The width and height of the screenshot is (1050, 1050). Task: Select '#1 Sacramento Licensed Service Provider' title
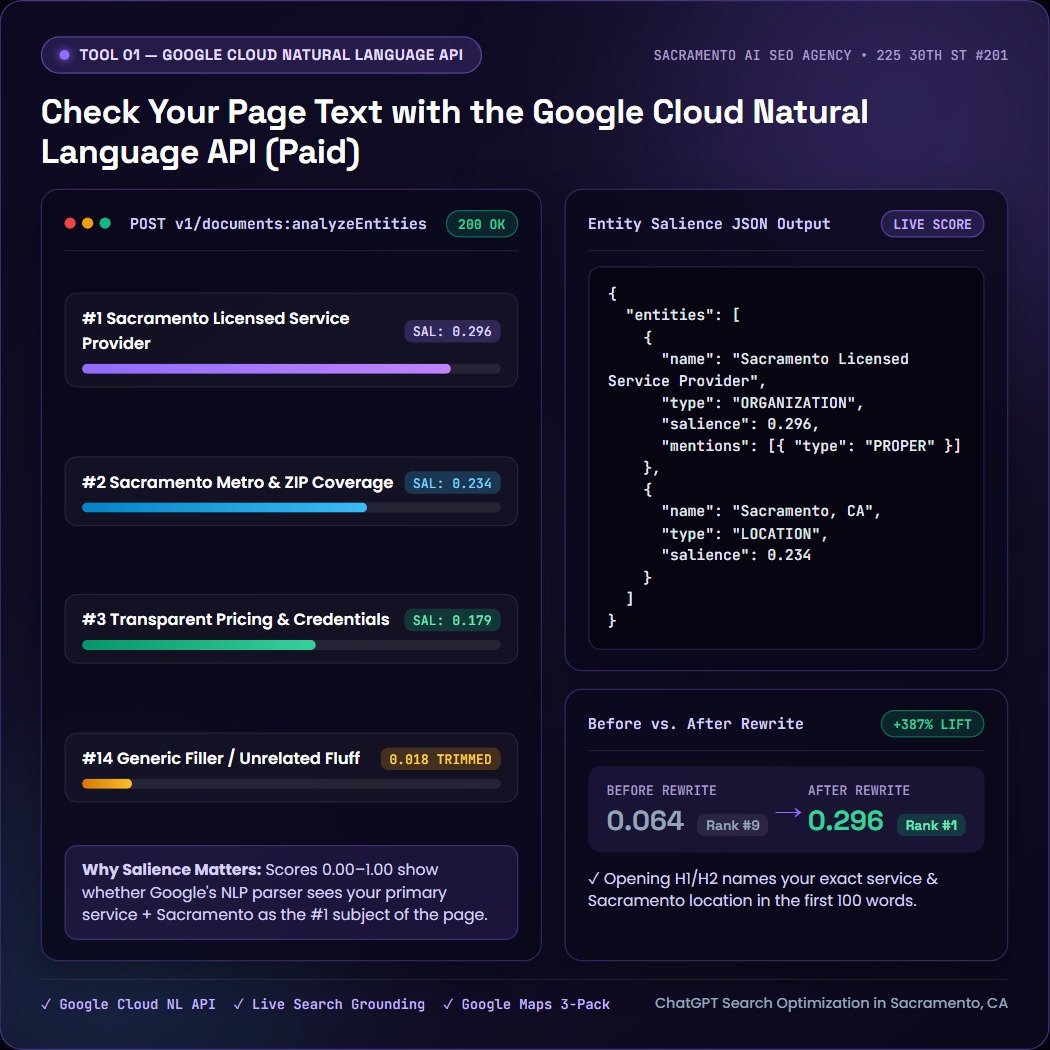216,331
